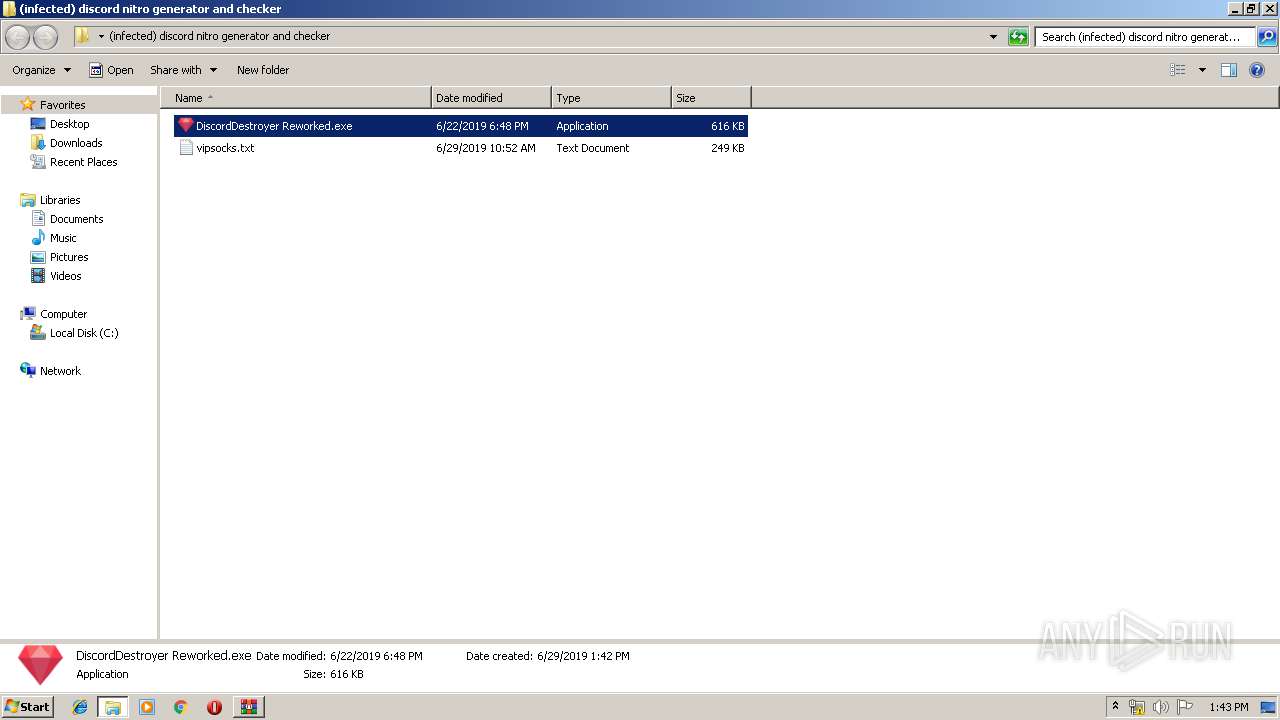Open the Documents library
The width and height of the screenshot is (1280, 720).
[76, 219]
